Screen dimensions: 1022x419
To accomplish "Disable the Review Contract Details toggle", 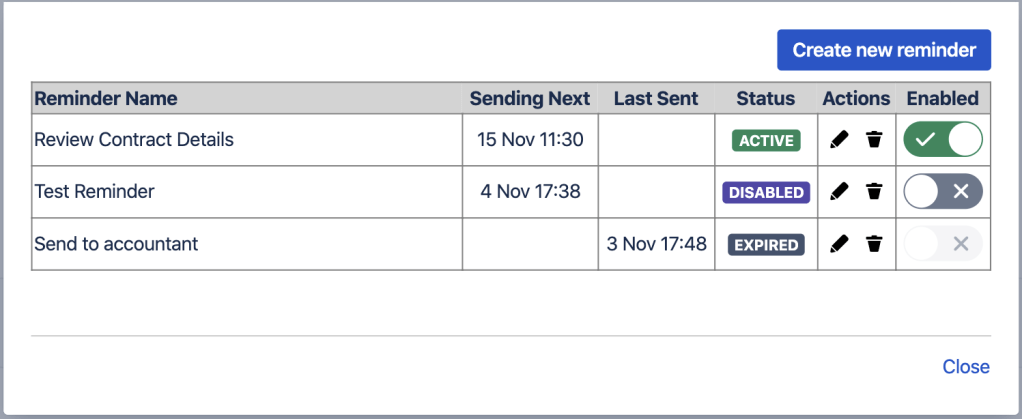I will point(943,140).
